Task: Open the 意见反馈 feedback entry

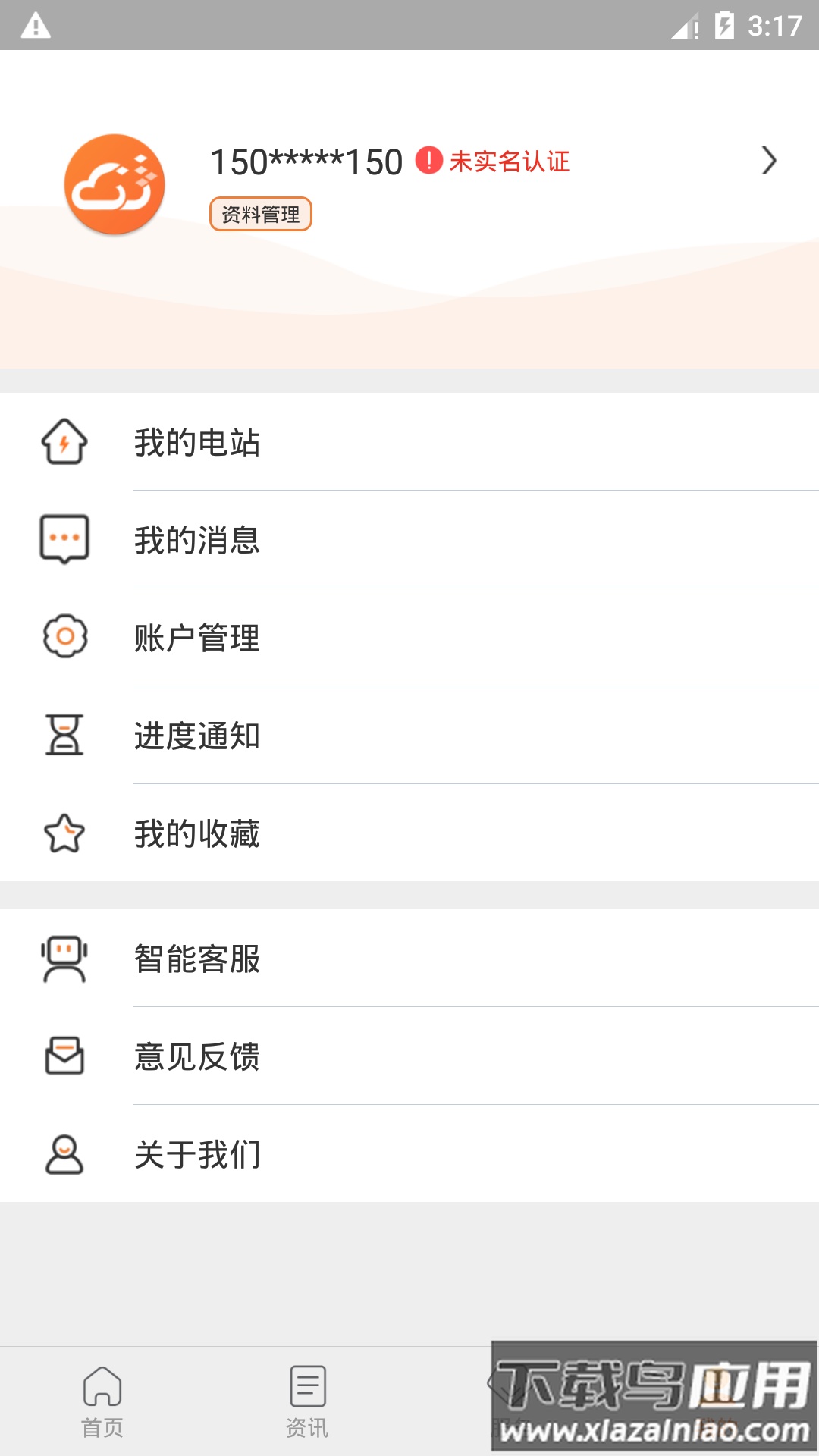Action: tap(197, 1057)
